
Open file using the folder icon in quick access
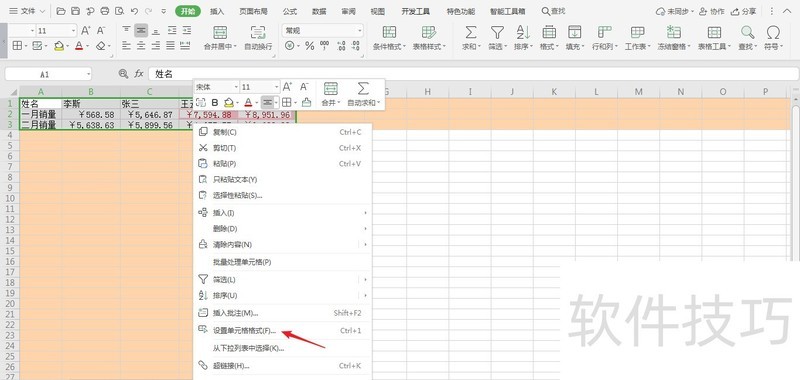point(61,11)
